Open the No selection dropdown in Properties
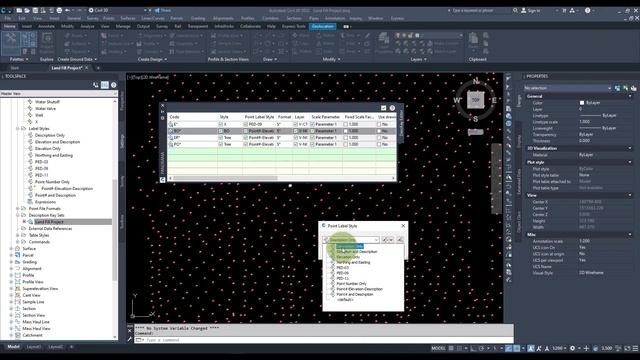The width and height of the screenshot is (640, 360). [x=609, y=88]
